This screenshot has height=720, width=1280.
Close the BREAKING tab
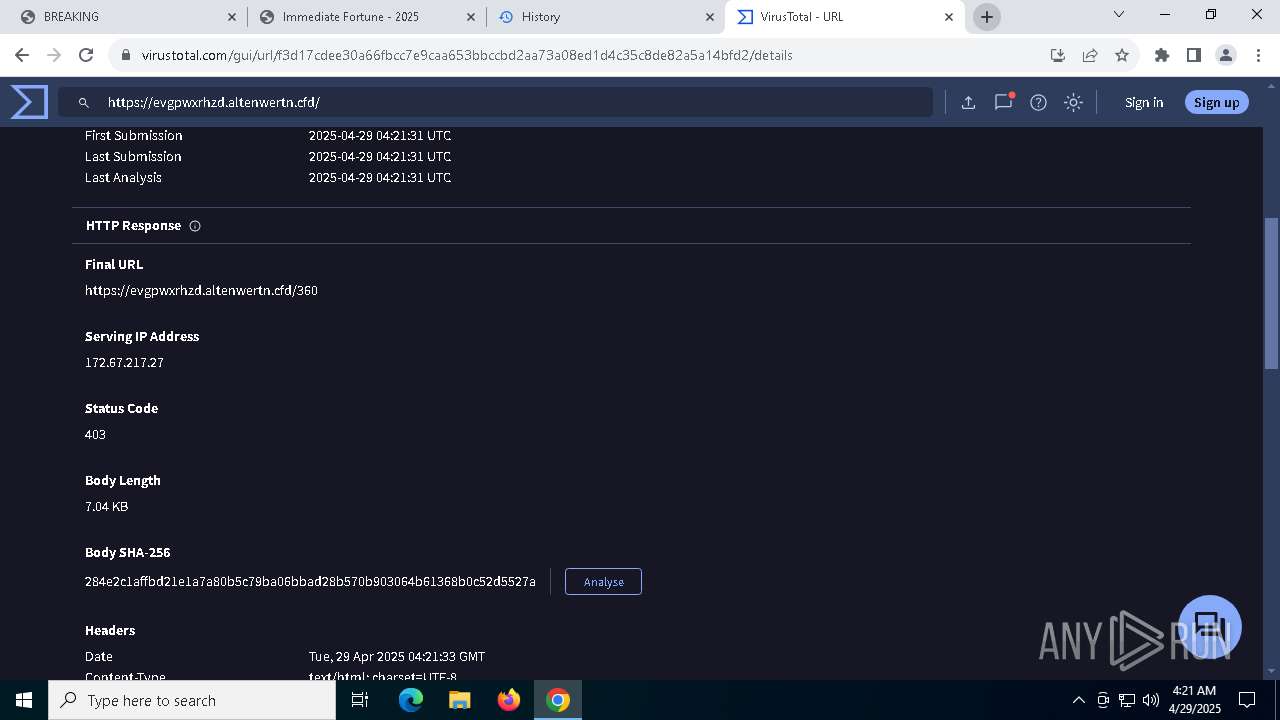(232, 17)
